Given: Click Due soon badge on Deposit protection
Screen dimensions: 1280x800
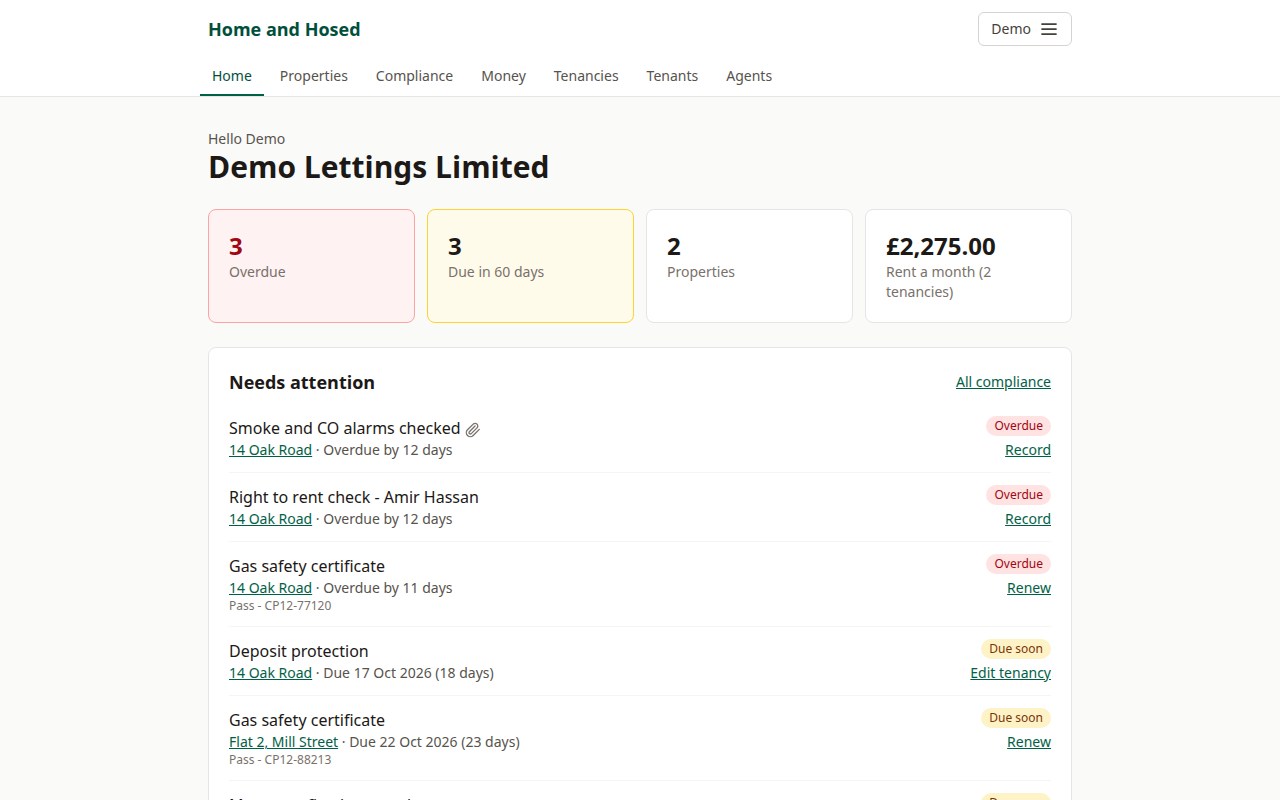Looking at the screenshot, I should click(1016, 649).
